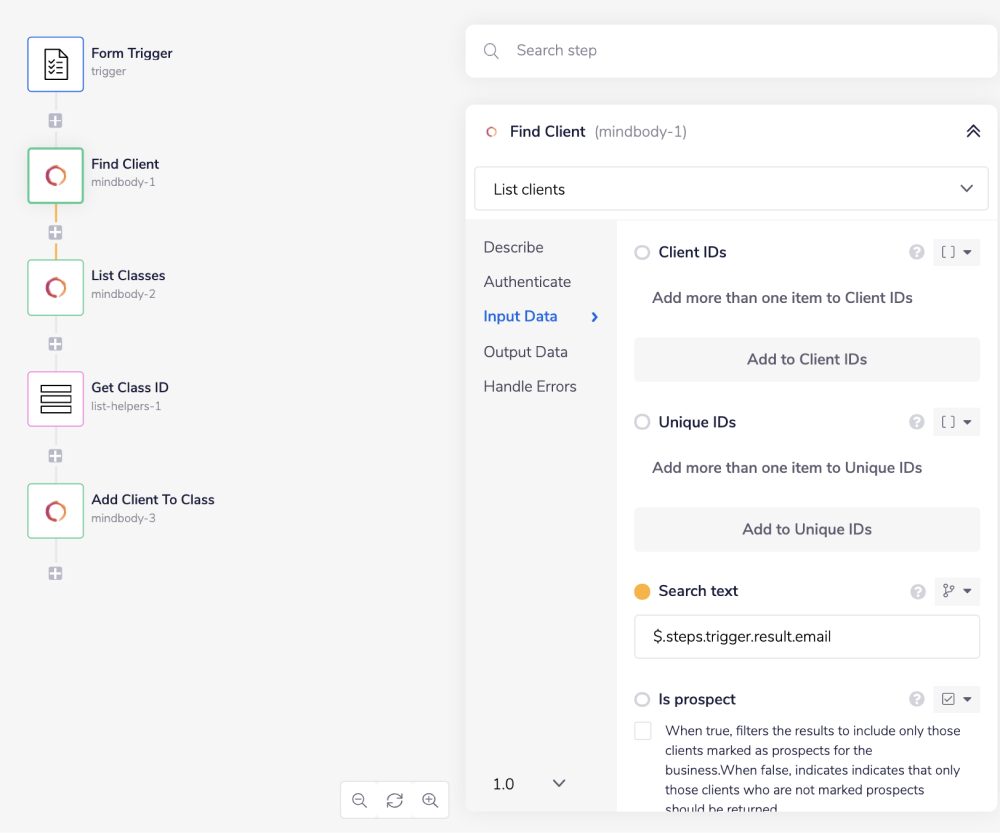Click the help icon beside Is prospect
This screenshot has height=833, width=1000.
click(916, 699)
